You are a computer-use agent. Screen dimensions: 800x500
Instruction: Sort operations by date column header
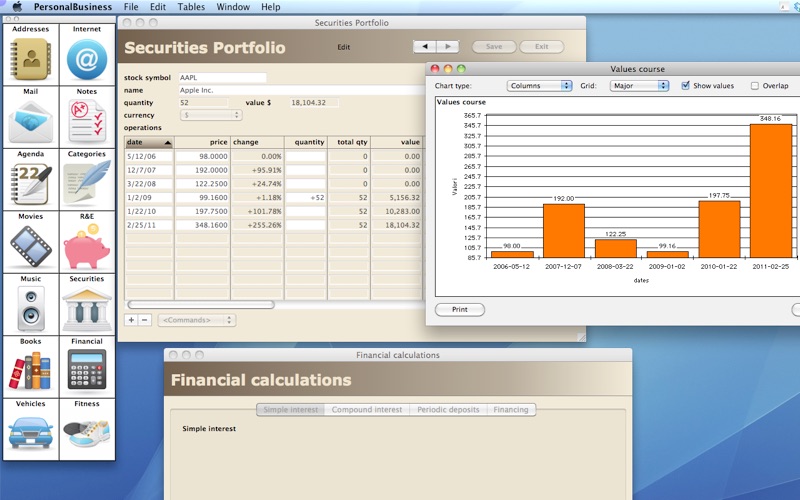pos(149,142)
